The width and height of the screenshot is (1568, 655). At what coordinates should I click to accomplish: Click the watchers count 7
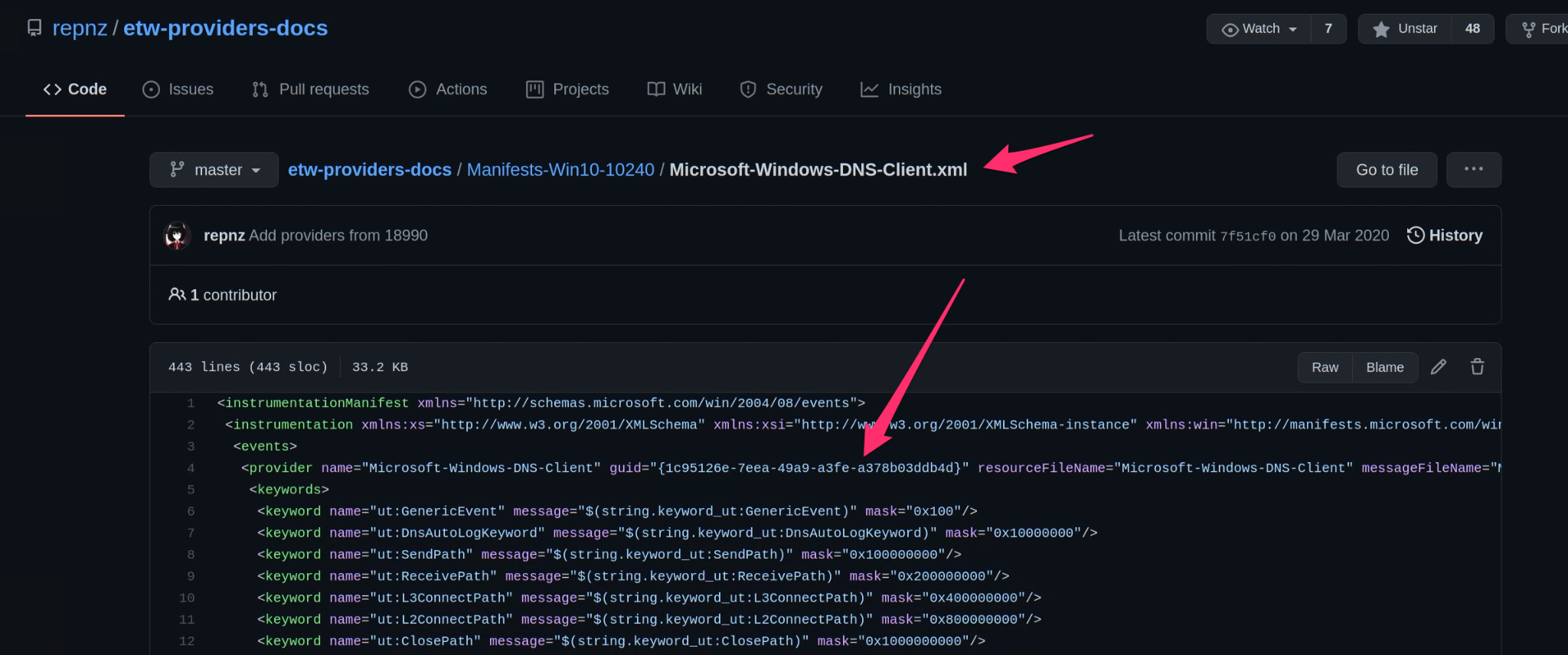(x=1328, y=29)
